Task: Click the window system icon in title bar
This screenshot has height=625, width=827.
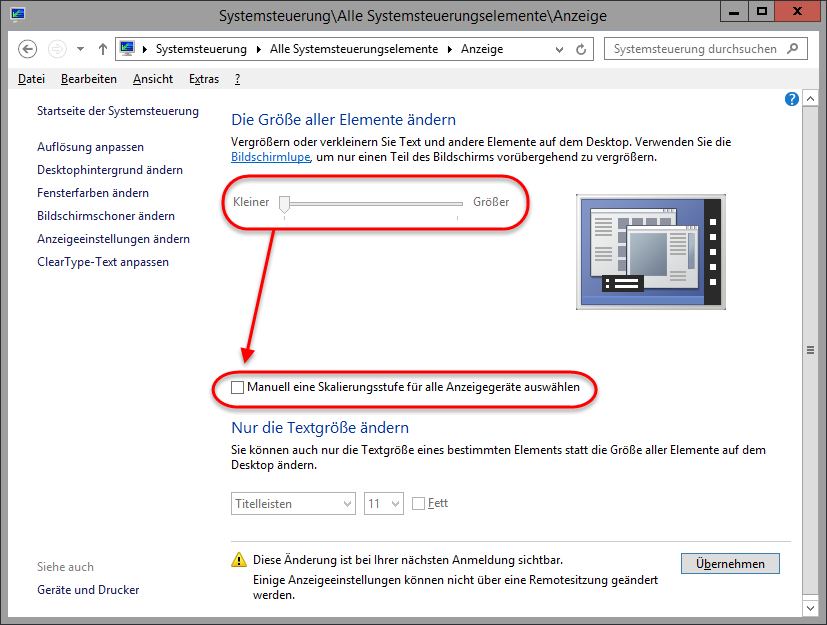Action: pyautogui.click(x=17, y=16)
